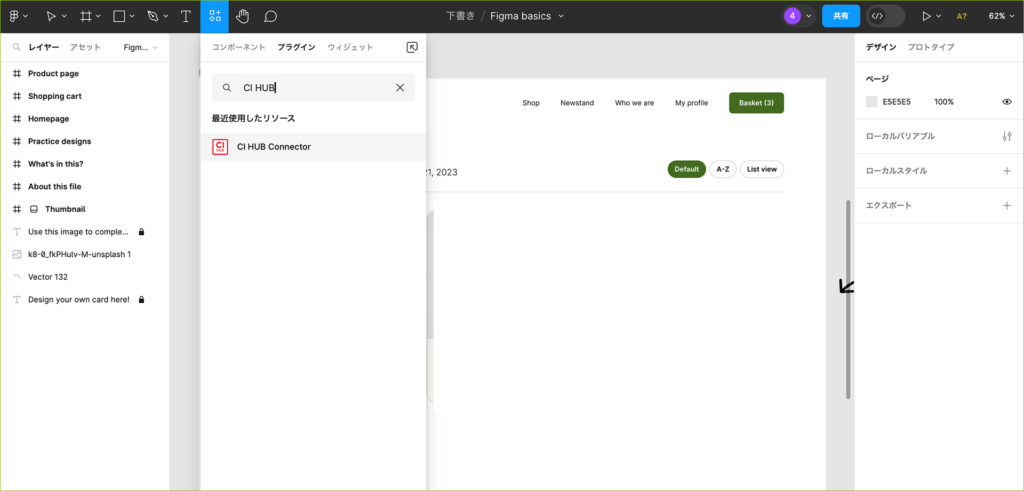The width and height of the screenshot is (1024, 491).
Task: Click the blue 共有 share button
Action: tap(840, 16)
